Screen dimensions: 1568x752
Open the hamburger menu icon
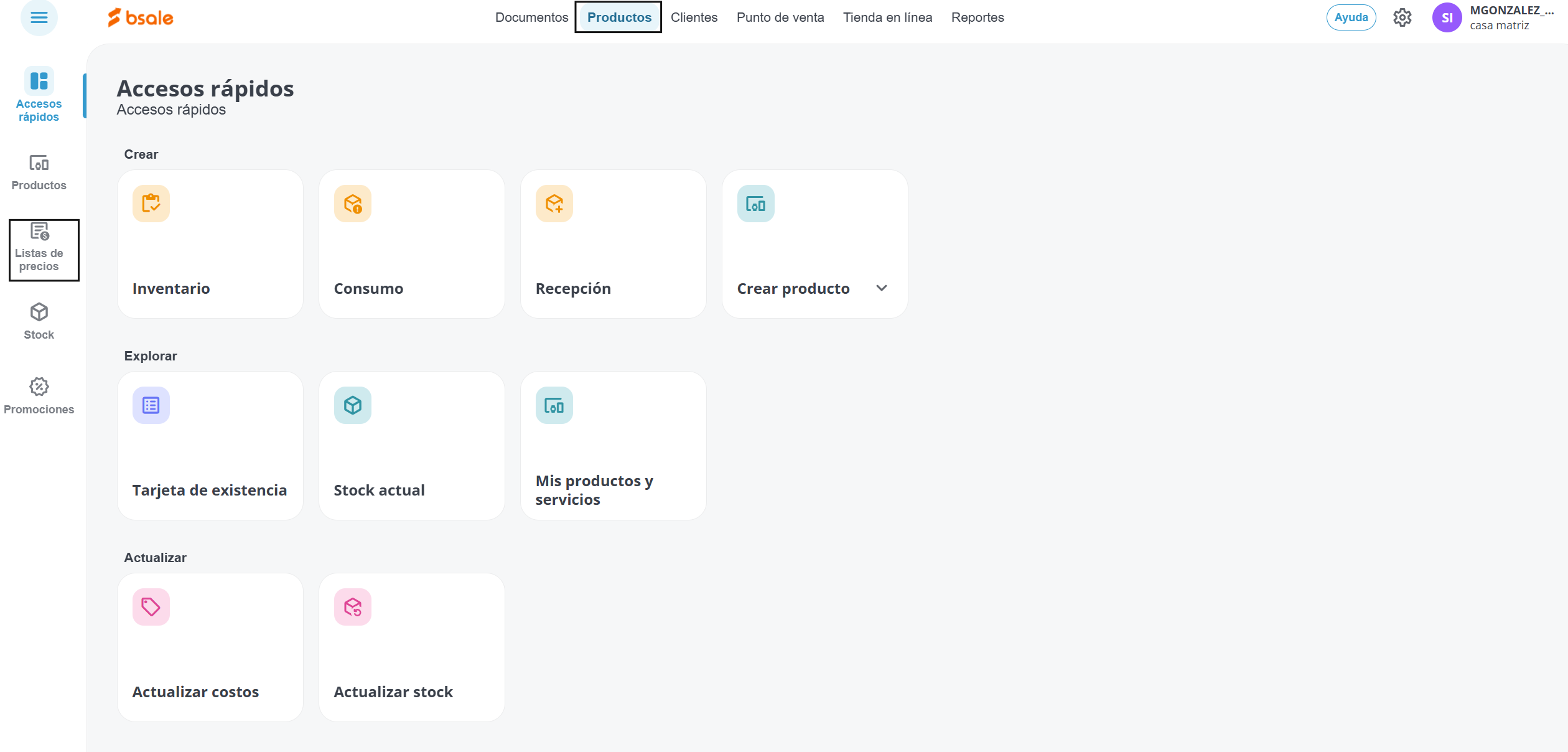click(39, 17)
